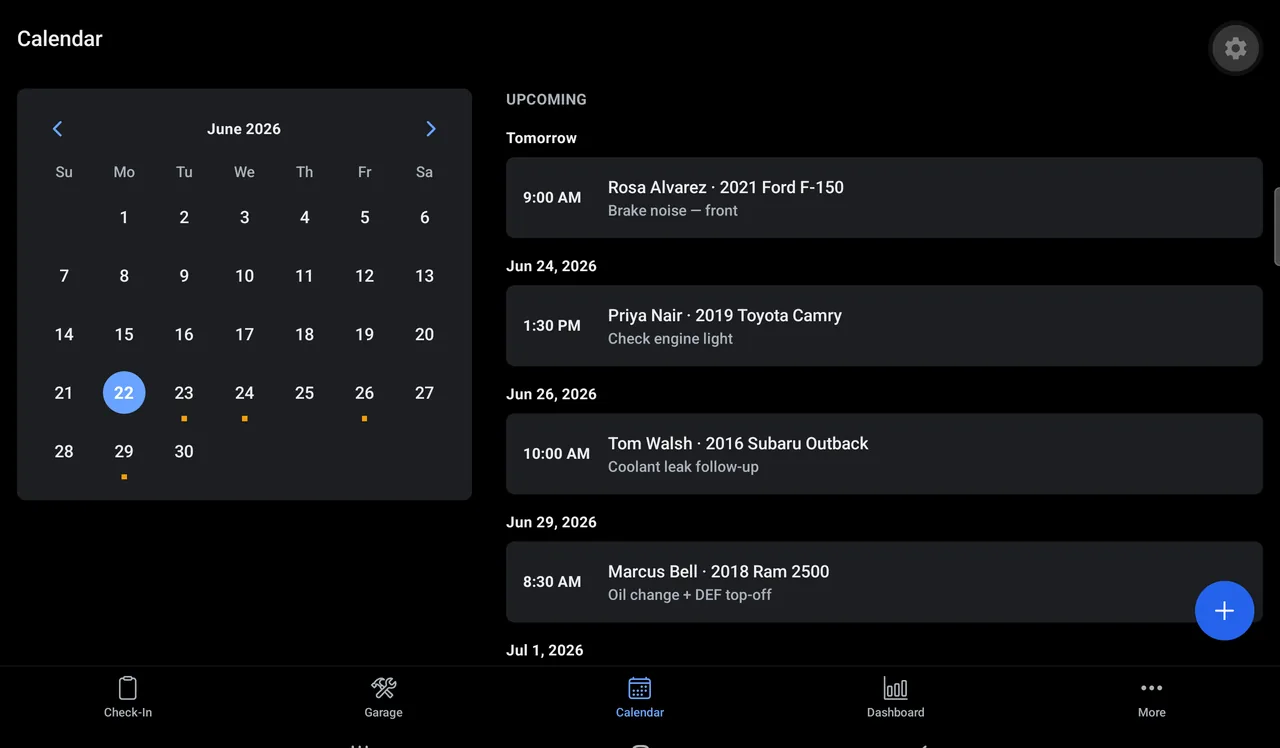The image size is (1280, 748).
Task: Select June 28 on the calendar
Action: click(64, 452)
